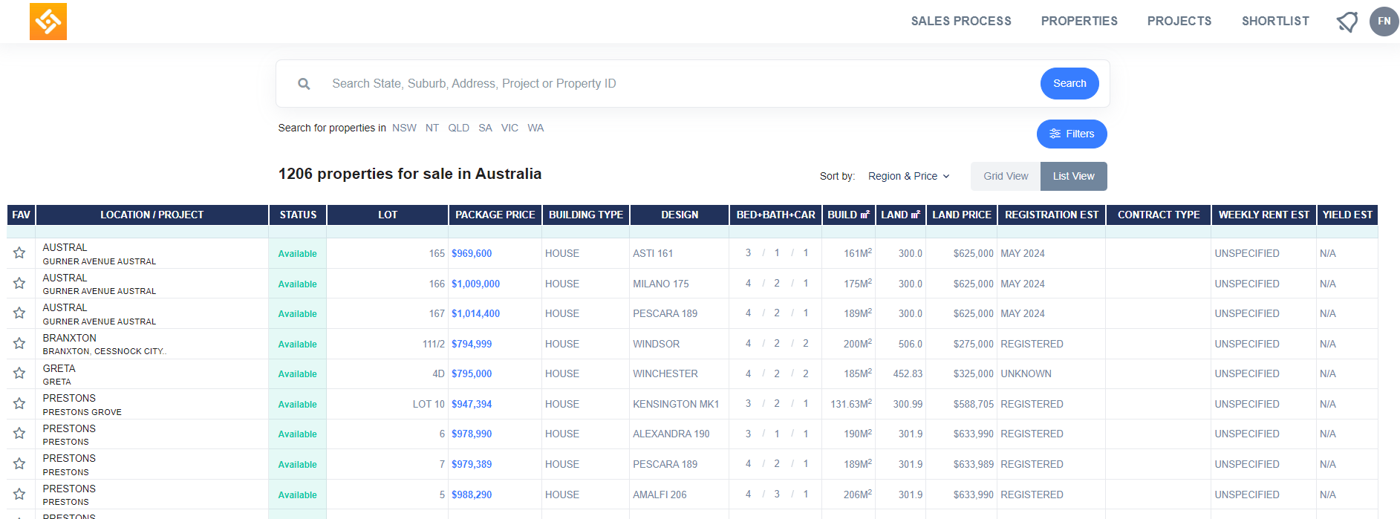This screenshot has height=519, width=1400.
Task: Focus the property search input field
Action: point(680,84)
